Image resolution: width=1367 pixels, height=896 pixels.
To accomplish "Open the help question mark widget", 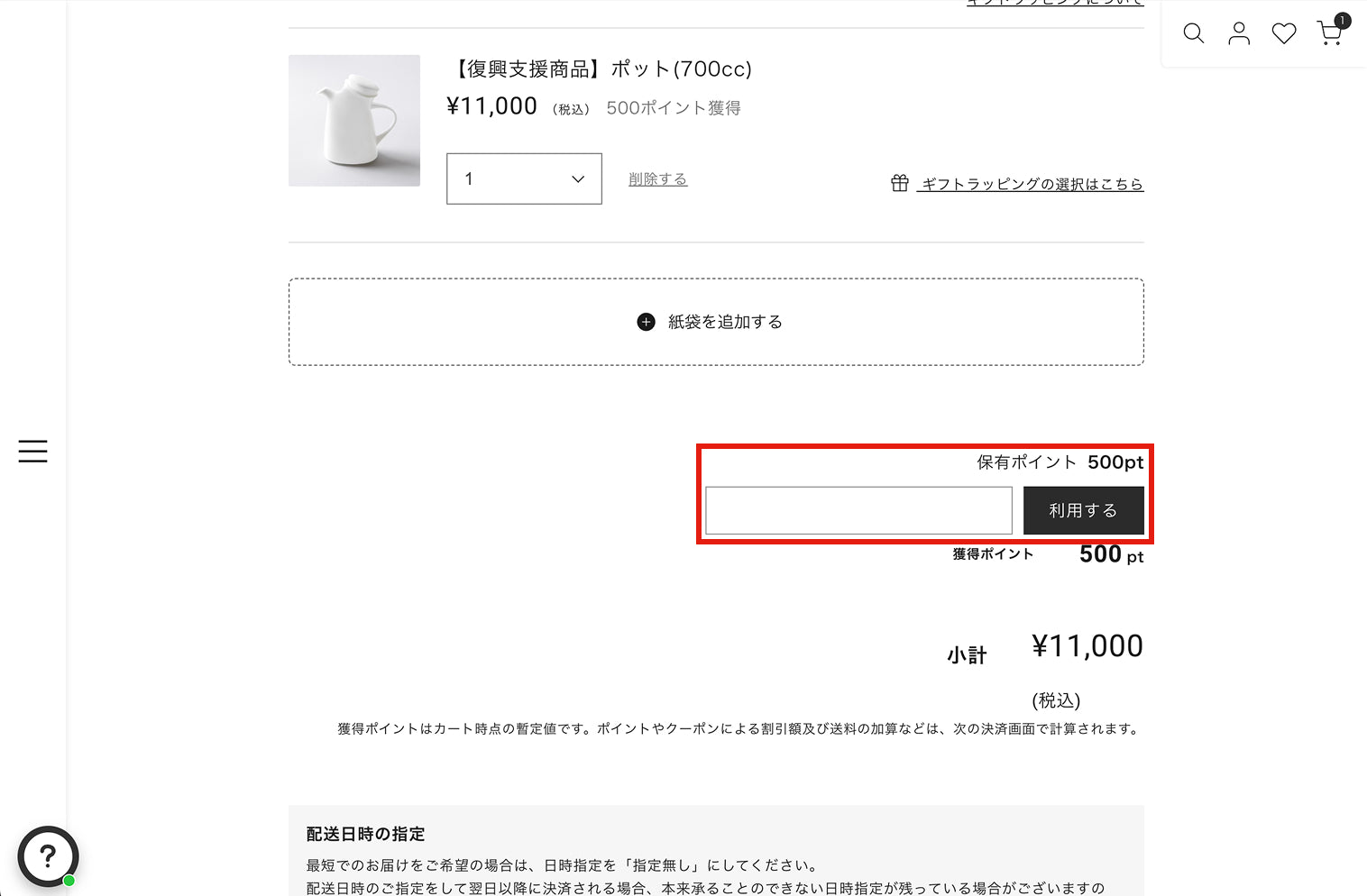I will 48,856.
